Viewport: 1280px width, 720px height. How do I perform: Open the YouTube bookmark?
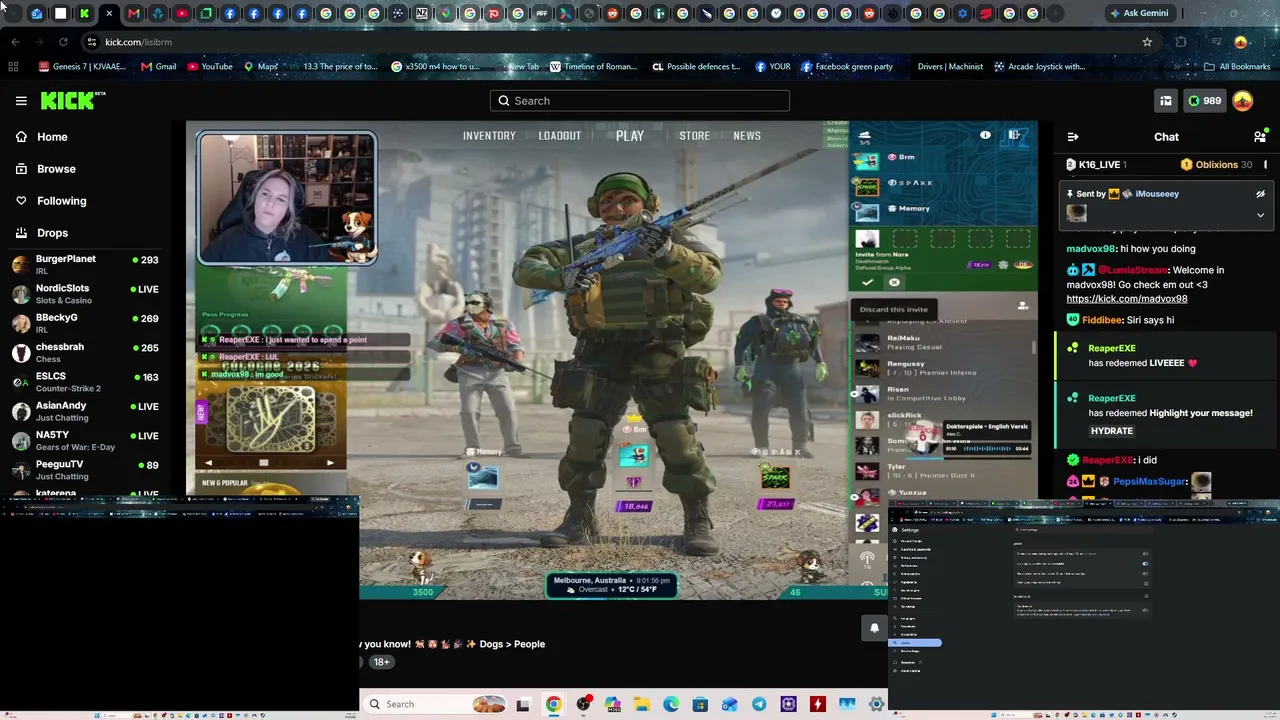(210, 67)
